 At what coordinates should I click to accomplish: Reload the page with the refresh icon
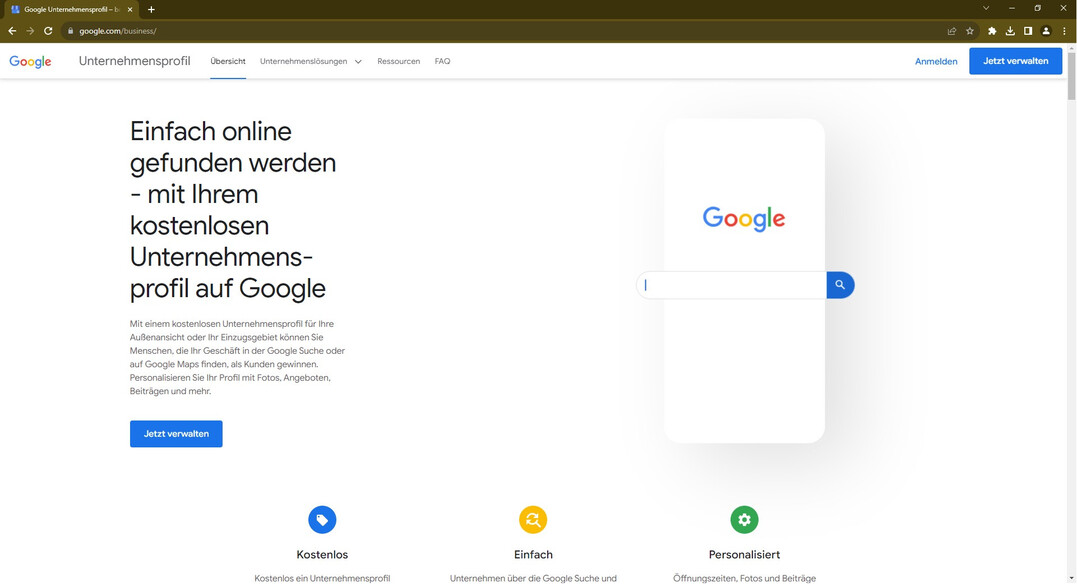pyautogui.click(x=48, y=31)
